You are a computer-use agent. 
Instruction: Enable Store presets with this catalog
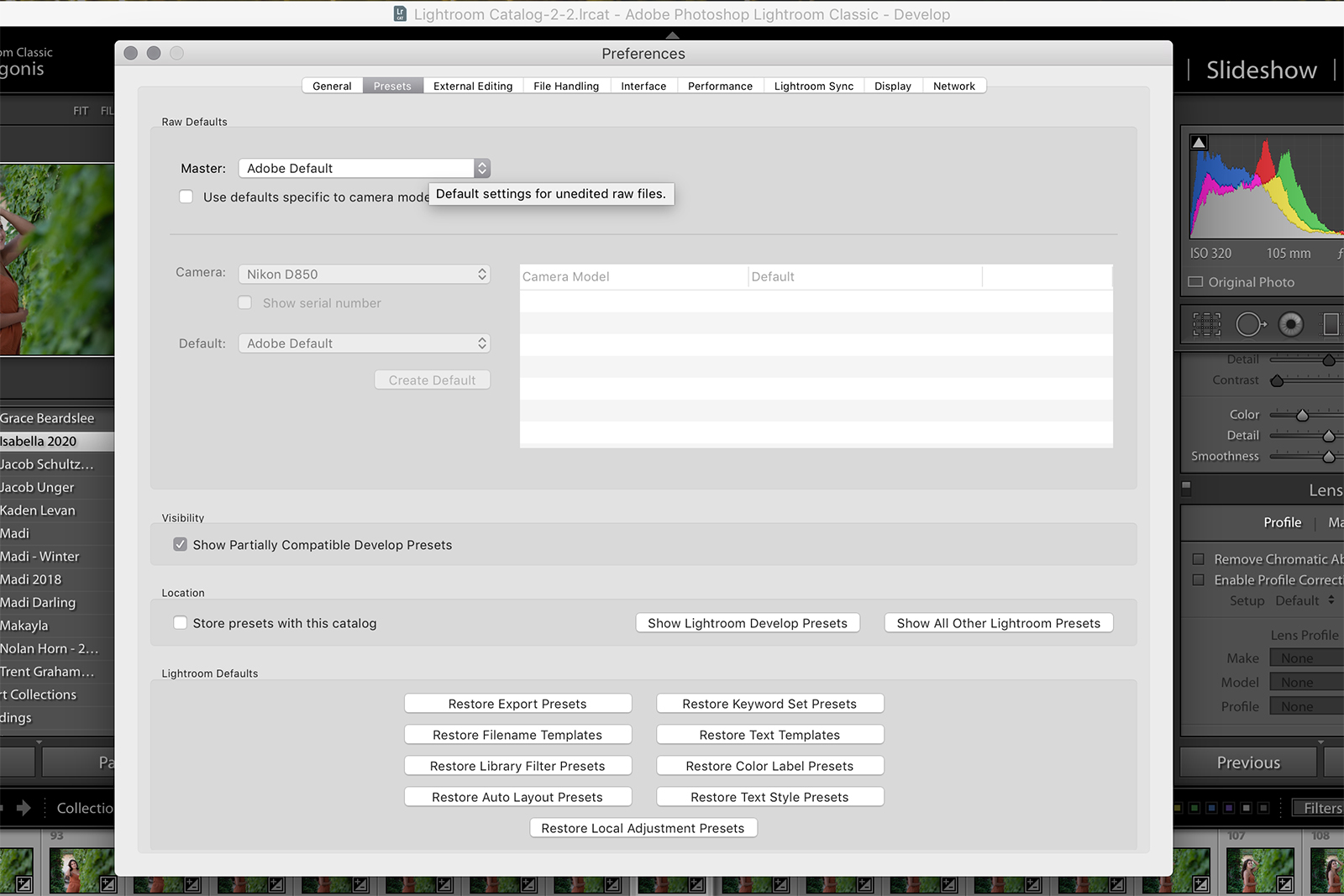(180, 622)
